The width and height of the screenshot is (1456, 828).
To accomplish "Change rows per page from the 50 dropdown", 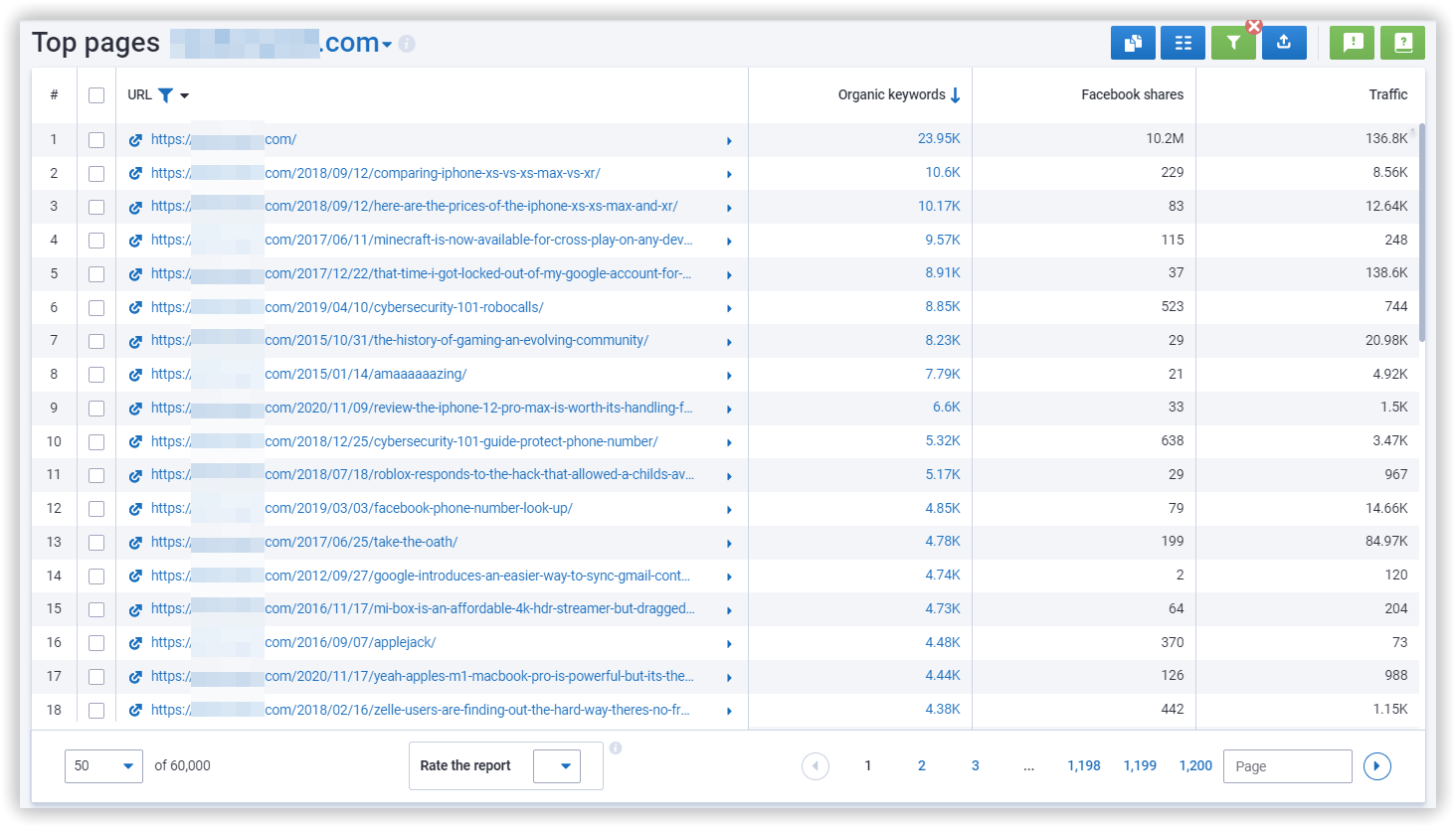I will click(103, 765).
